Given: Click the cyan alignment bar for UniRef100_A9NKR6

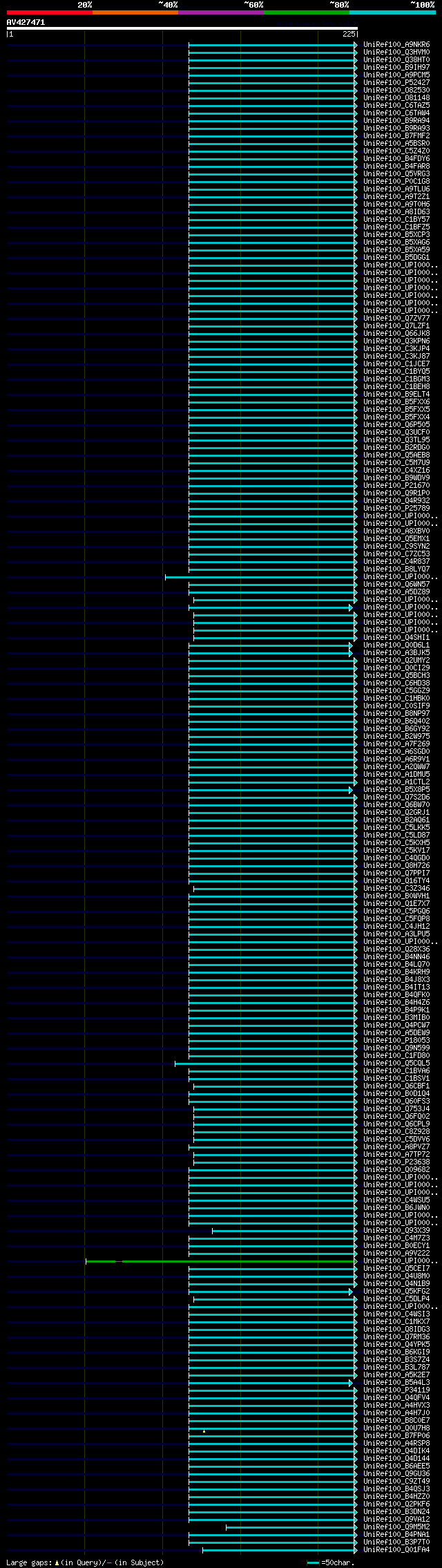Looking at the screenshot, I should click(273, 45).
